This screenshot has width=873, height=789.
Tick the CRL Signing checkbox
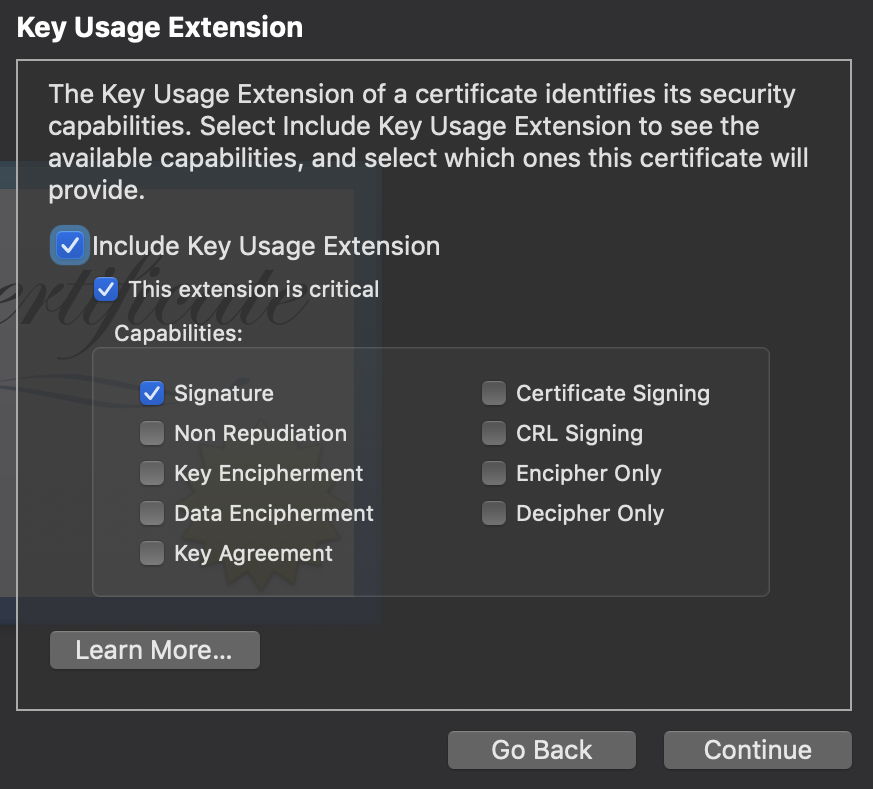tap(494, 434)
